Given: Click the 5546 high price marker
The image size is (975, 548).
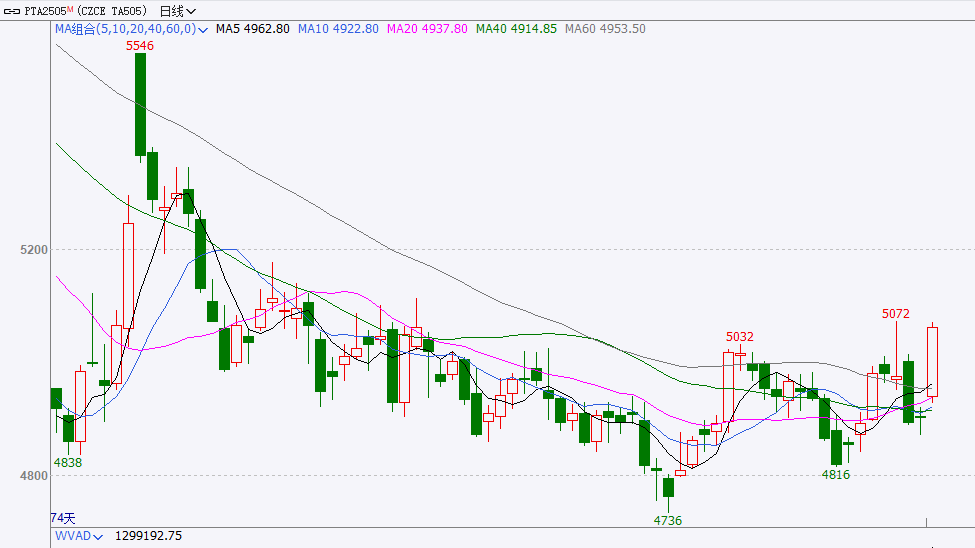Looking at the screenshot, I should coord(139,46).
